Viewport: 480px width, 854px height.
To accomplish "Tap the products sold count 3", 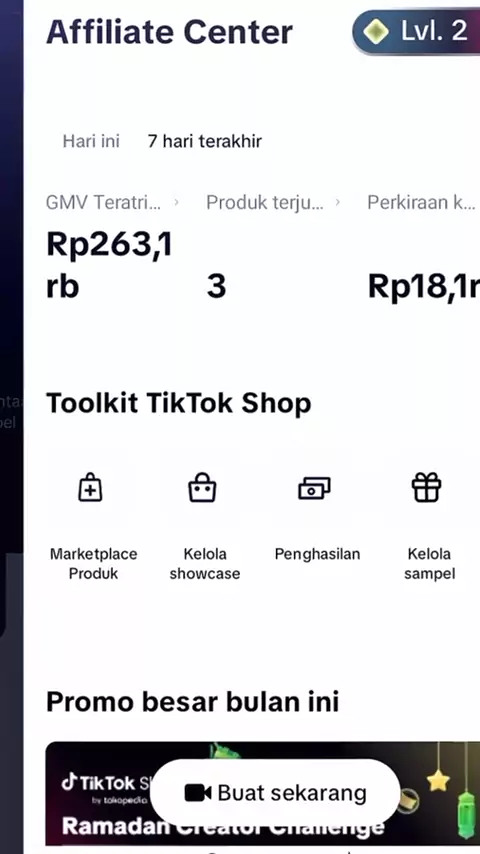I will 216,286.
